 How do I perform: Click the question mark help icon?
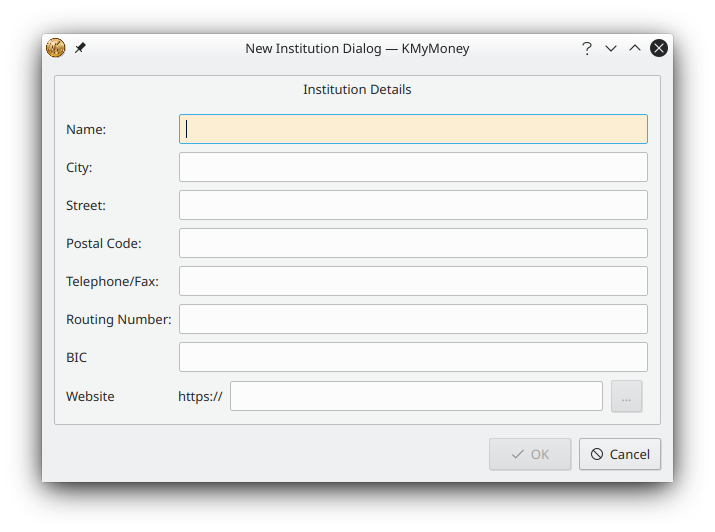pos(587,48)
